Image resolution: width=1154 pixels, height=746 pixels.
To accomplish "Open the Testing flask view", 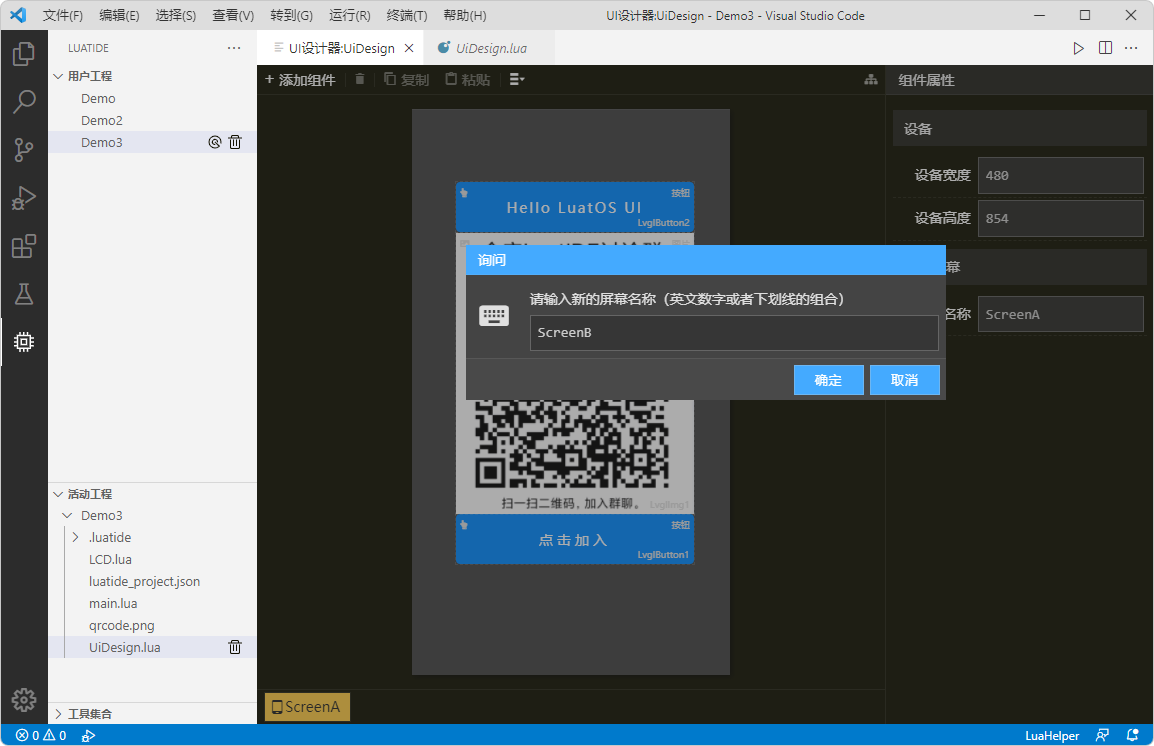I will [x=24, y=294].
